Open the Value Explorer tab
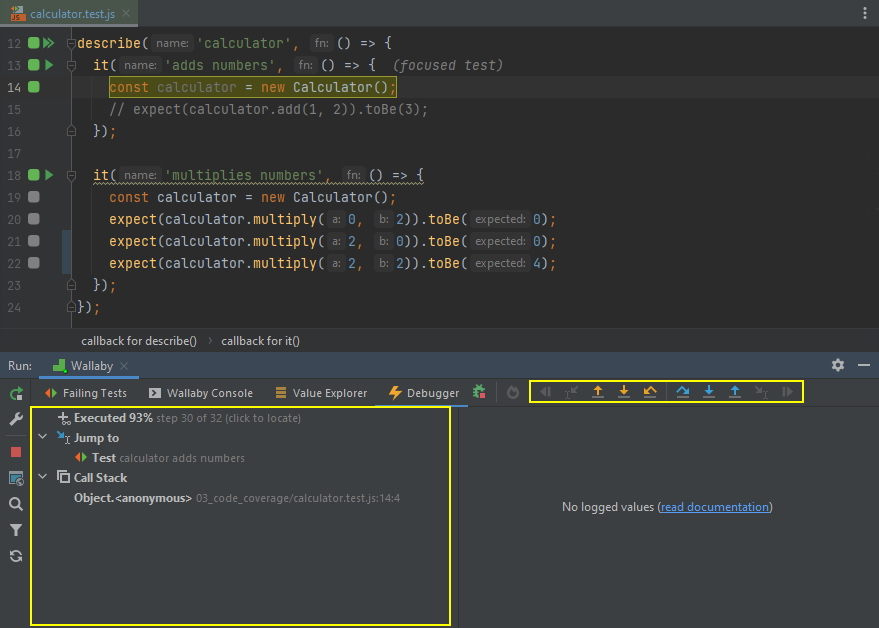Screen dimensions: 879x628 pyautogui.click(x=321, y=393)
